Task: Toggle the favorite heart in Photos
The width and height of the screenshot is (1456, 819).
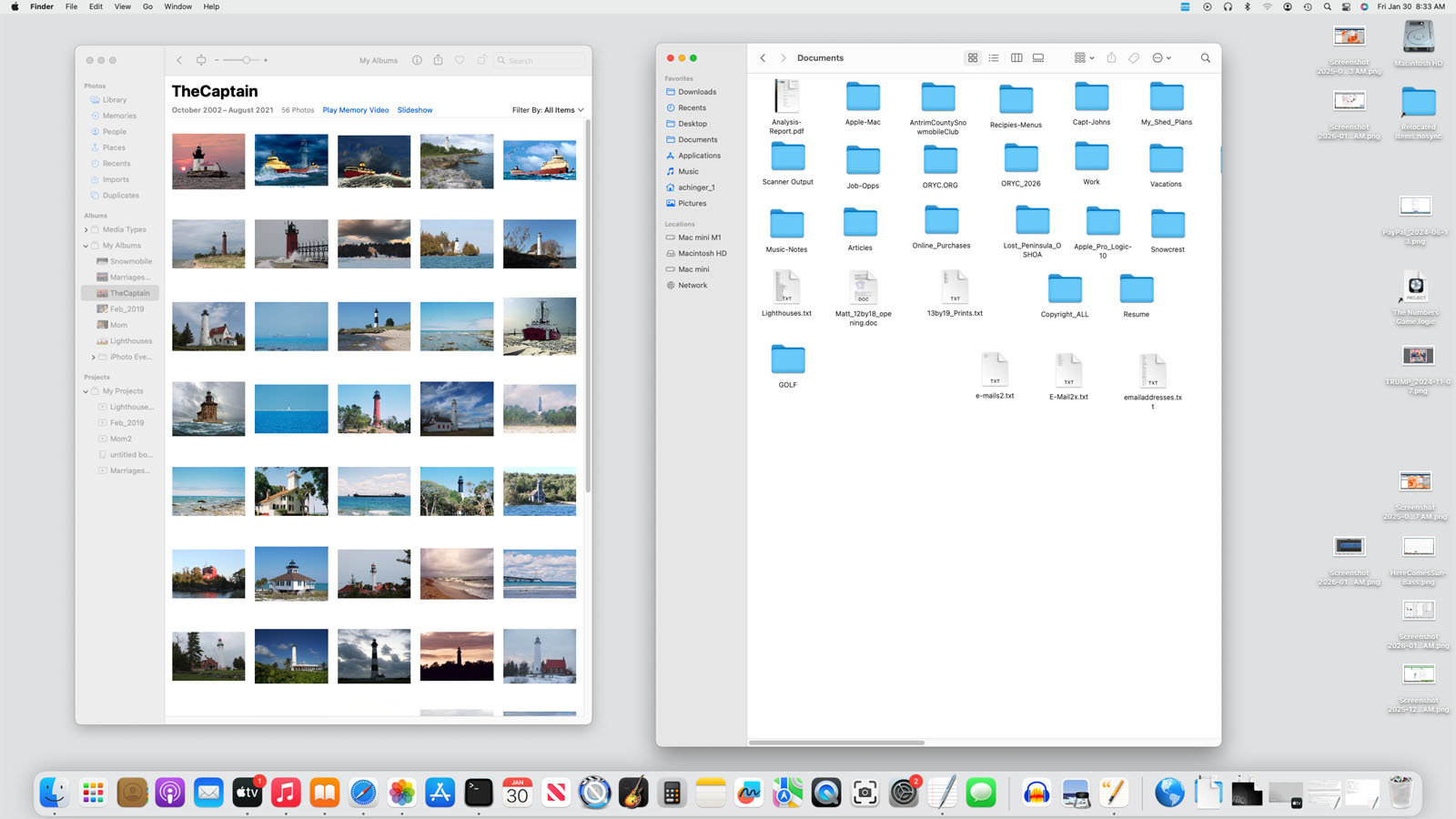Action: point(460,60)
